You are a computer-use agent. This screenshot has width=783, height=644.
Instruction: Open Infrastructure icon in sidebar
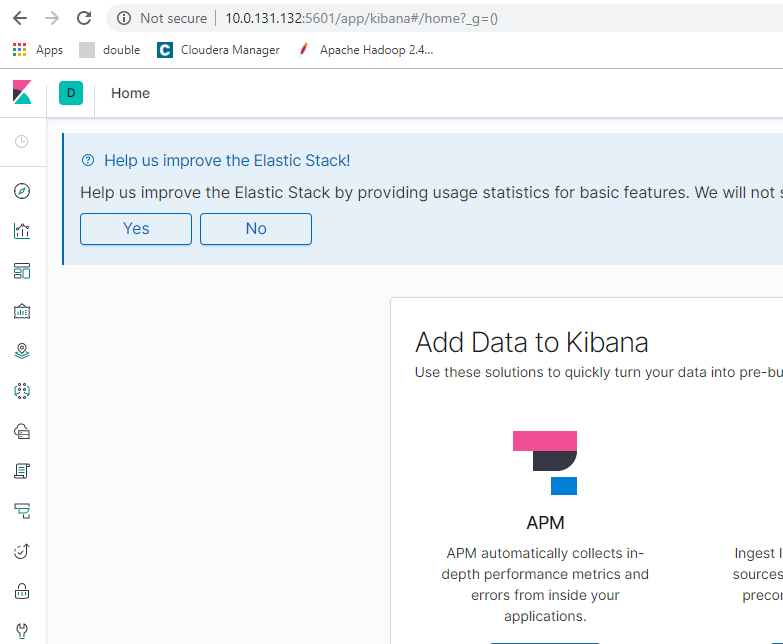point(22,431)
